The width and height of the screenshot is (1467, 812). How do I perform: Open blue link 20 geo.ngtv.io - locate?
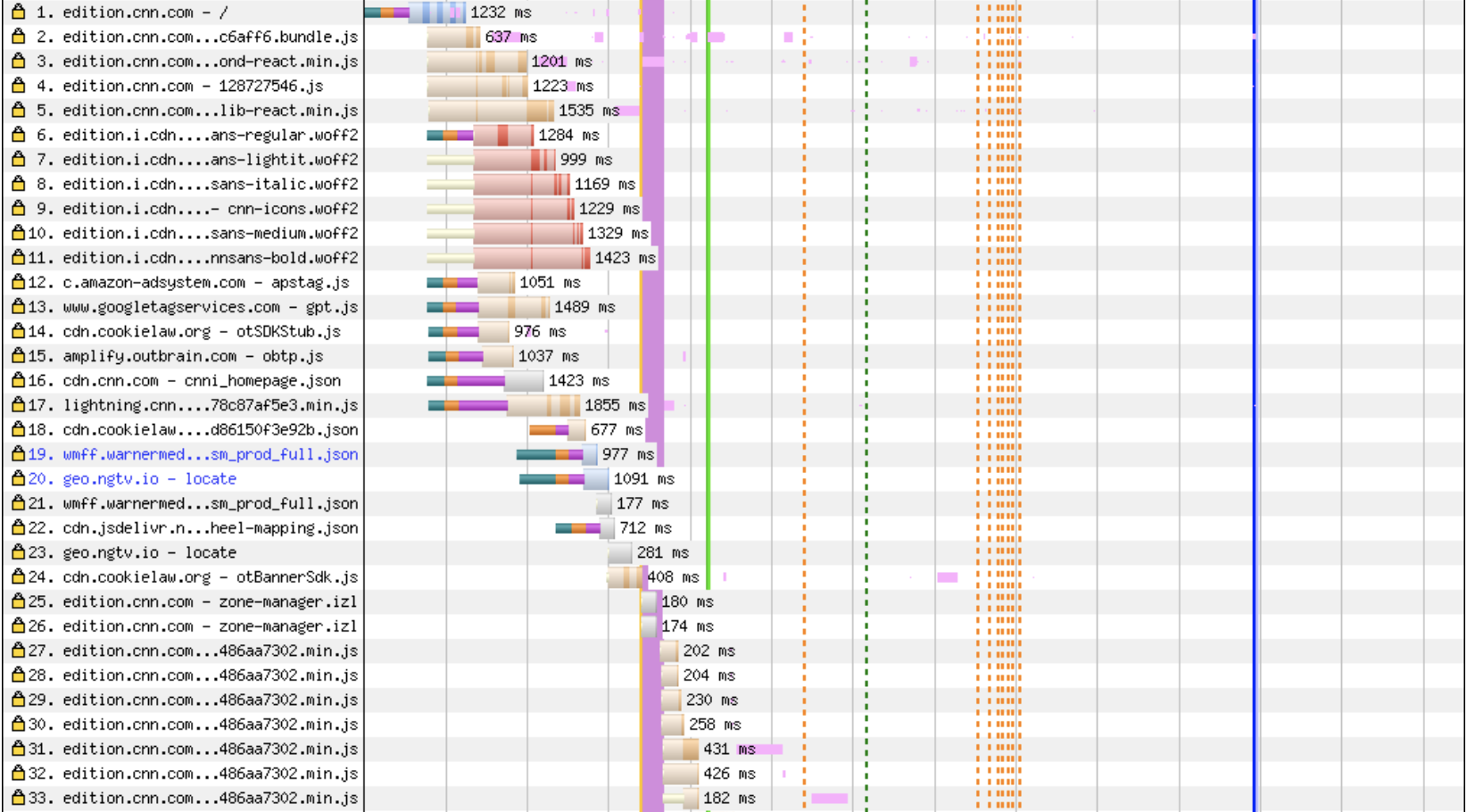pos(132,478)
